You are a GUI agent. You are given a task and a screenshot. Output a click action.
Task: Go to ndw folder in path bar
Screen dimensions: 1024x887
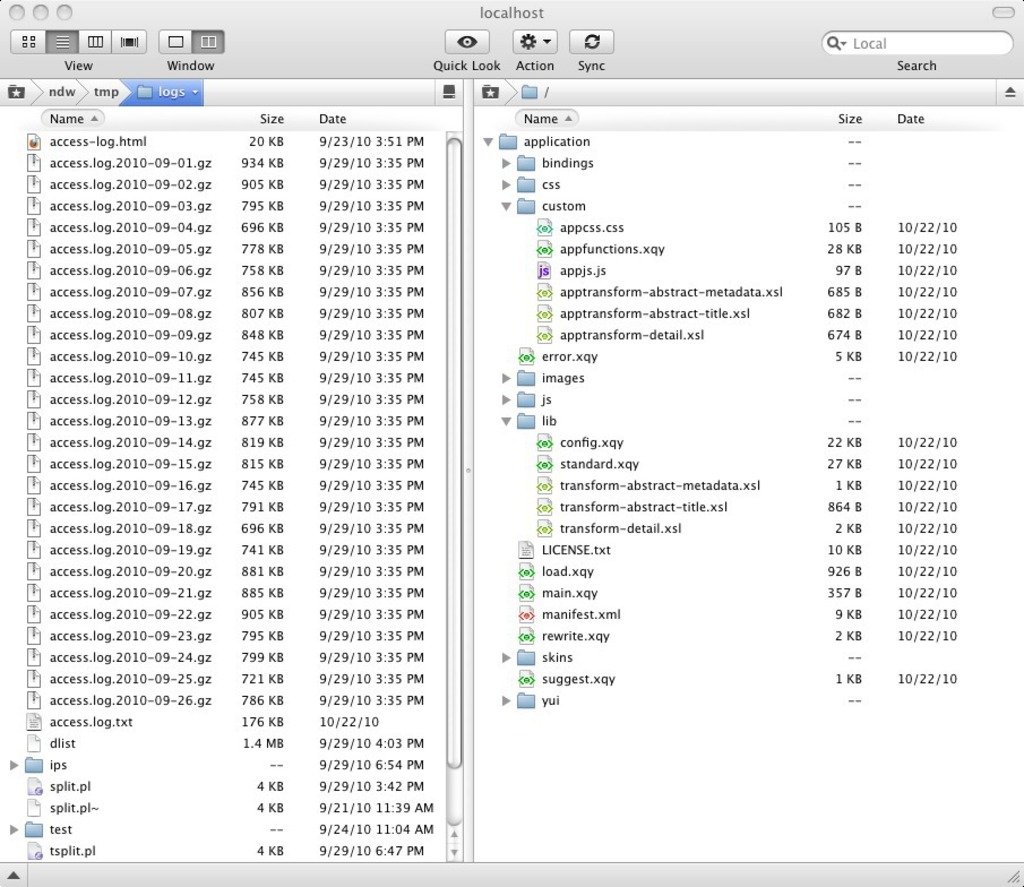tap(62, 92)
